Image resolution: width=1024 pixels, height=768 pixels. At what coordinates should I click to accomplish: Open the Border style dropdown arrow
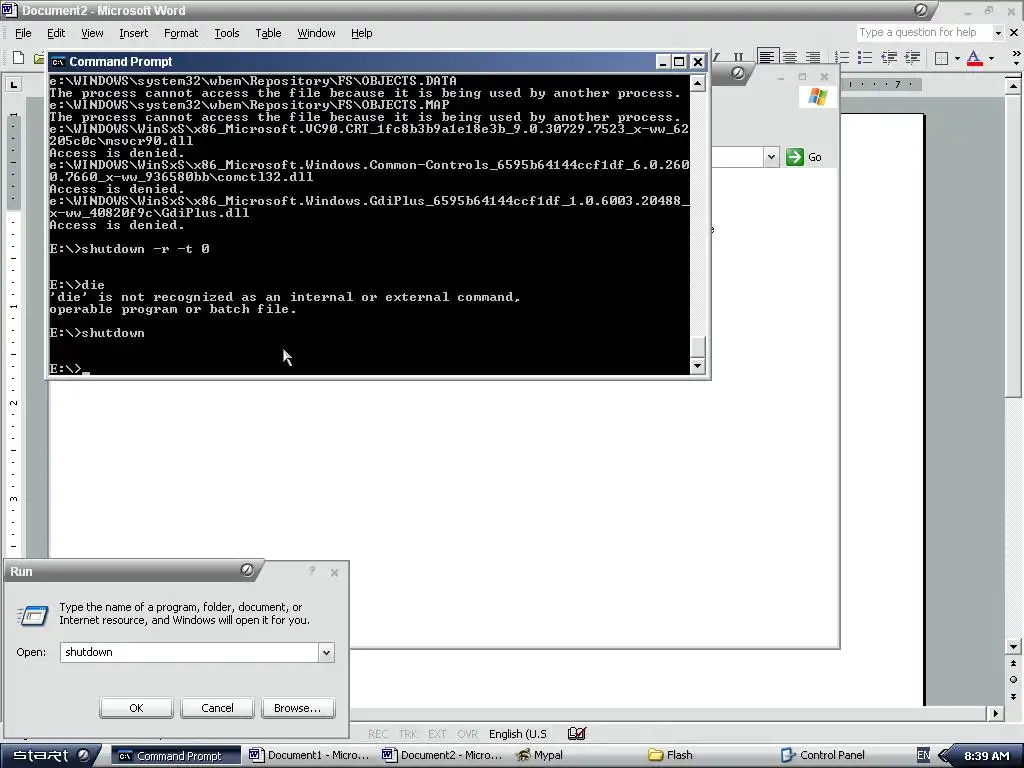pyautogui.click(x=957, y=58)
